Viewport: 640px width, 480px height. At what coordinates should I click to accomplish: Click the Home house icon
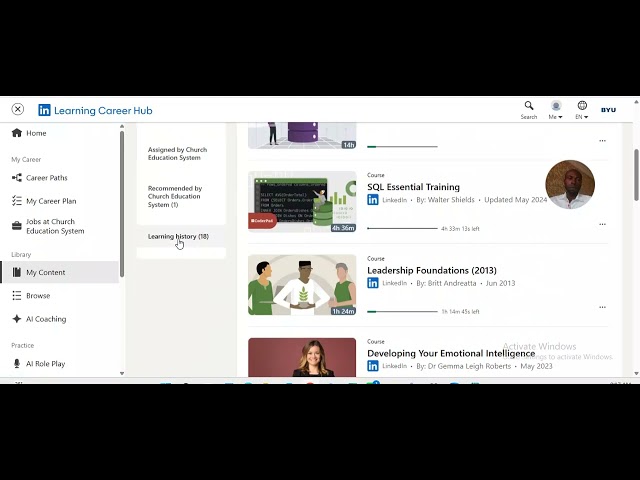point(17,133)
